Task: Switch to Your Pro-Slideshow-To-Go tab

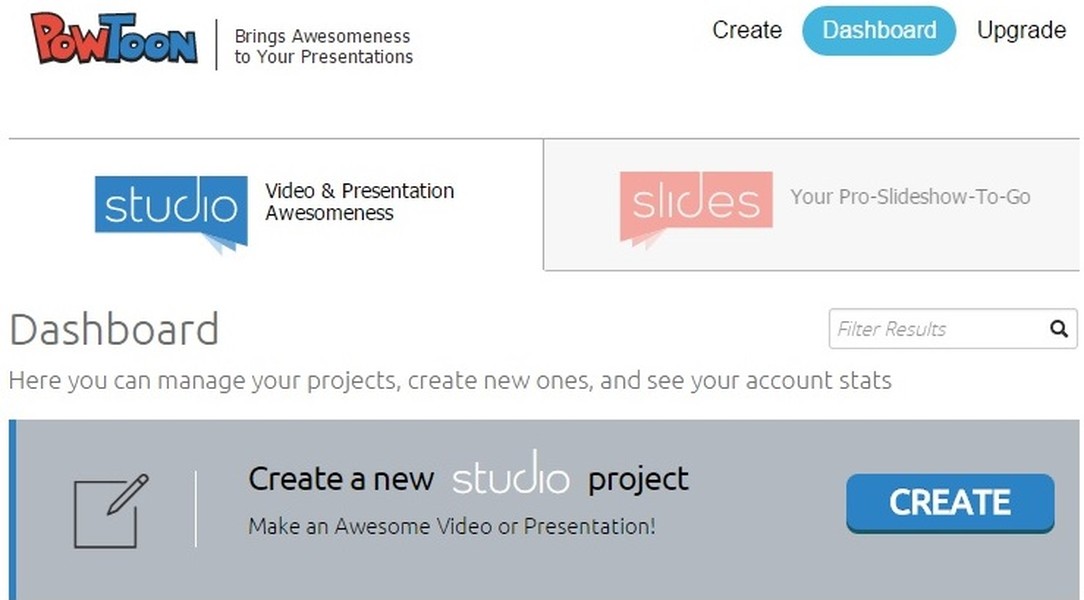Action: click(x=910, y=197)
